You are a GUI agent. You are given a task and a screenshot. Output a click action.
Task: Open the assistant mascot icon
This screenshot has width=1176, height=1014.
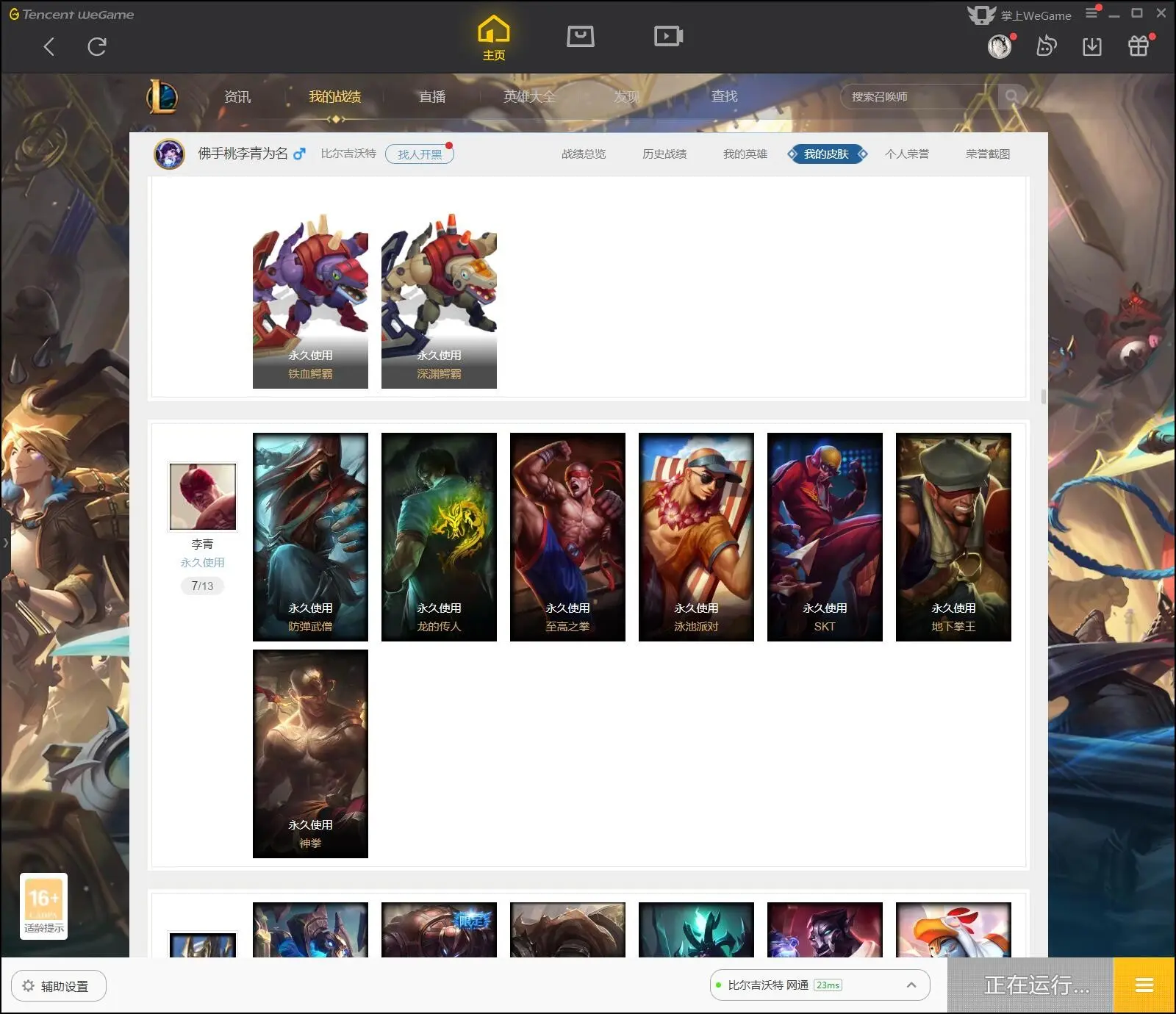tap(1046, 47)
